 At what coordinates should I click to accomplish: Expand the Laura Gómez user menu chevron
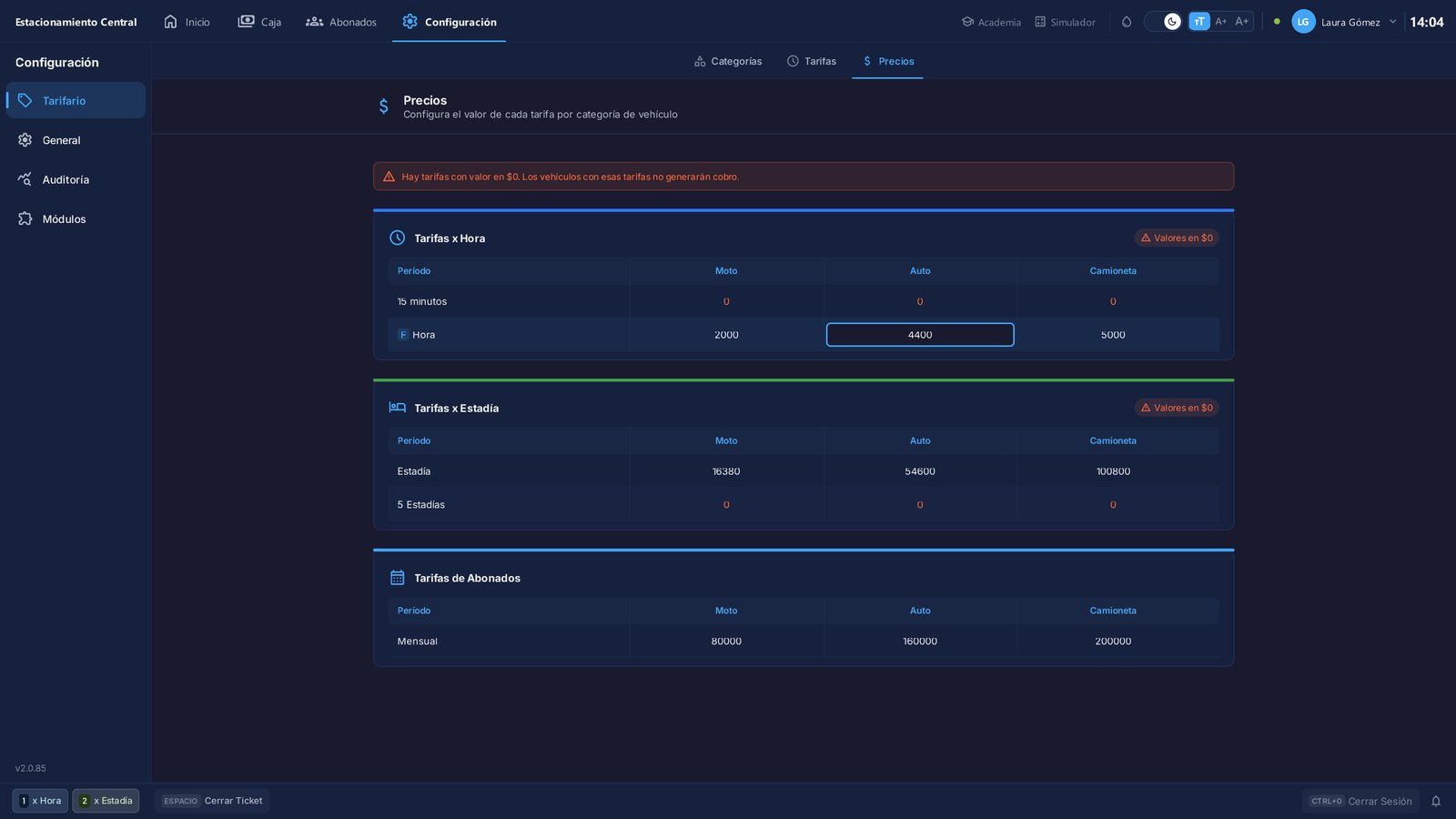point(1392,22)
